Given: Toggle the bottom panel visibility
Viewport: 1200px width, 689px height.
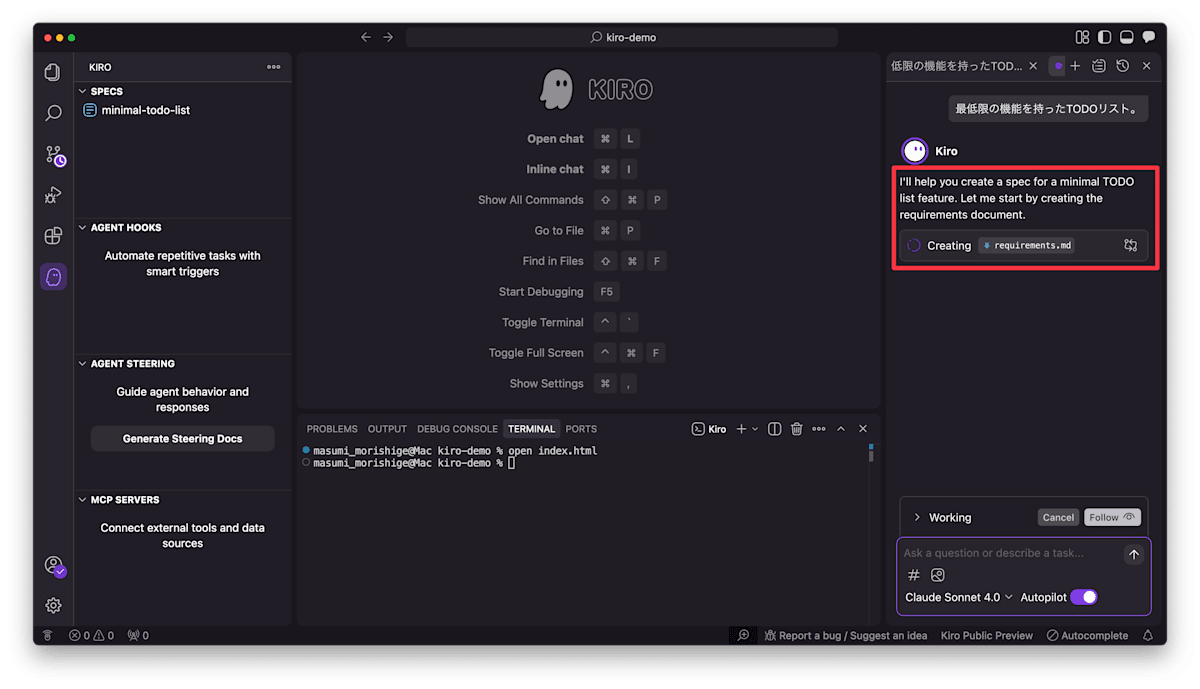Looking at the screenshot, I should point(1126,37).
